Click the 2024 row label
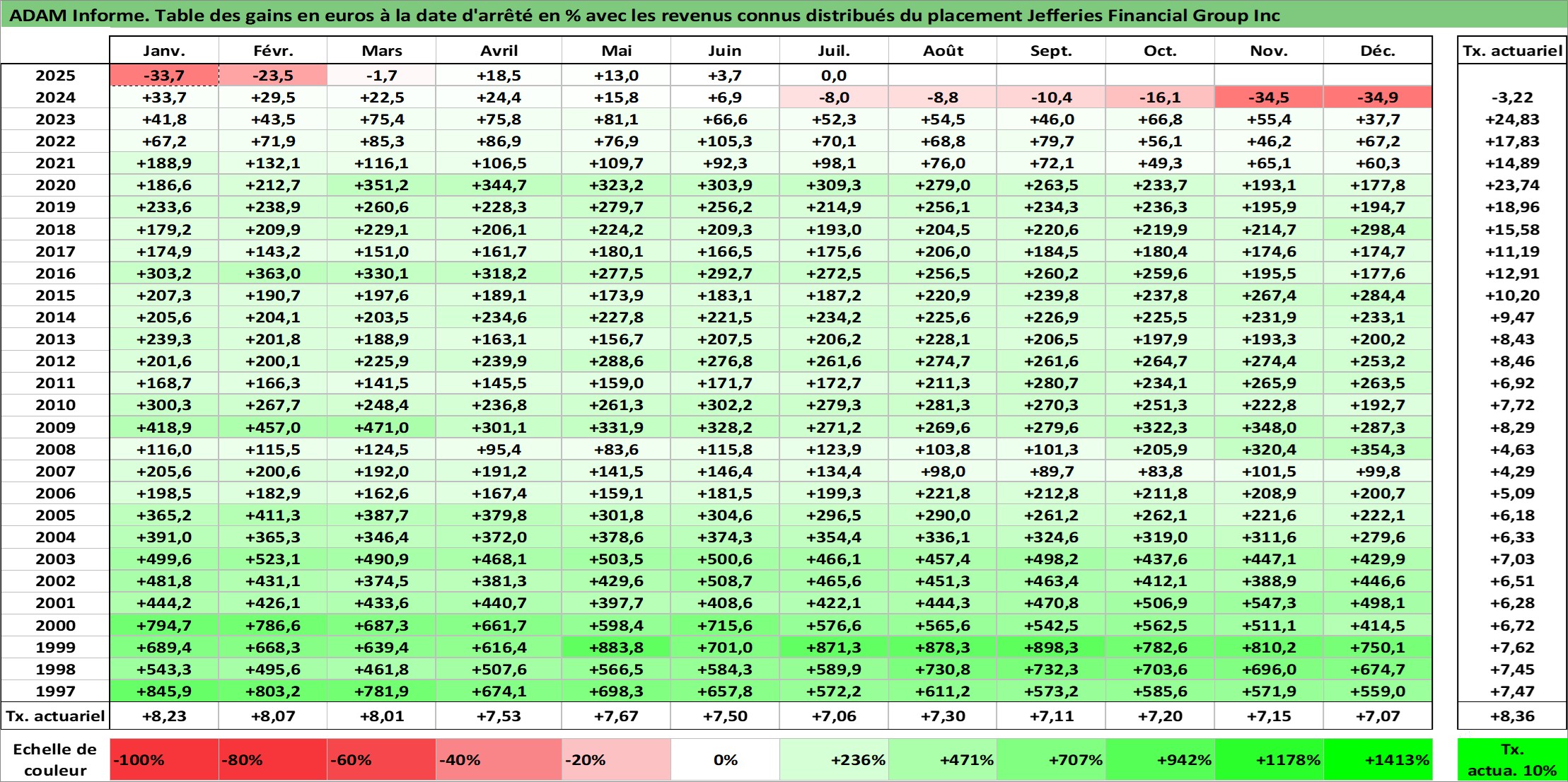 [55, 98]
